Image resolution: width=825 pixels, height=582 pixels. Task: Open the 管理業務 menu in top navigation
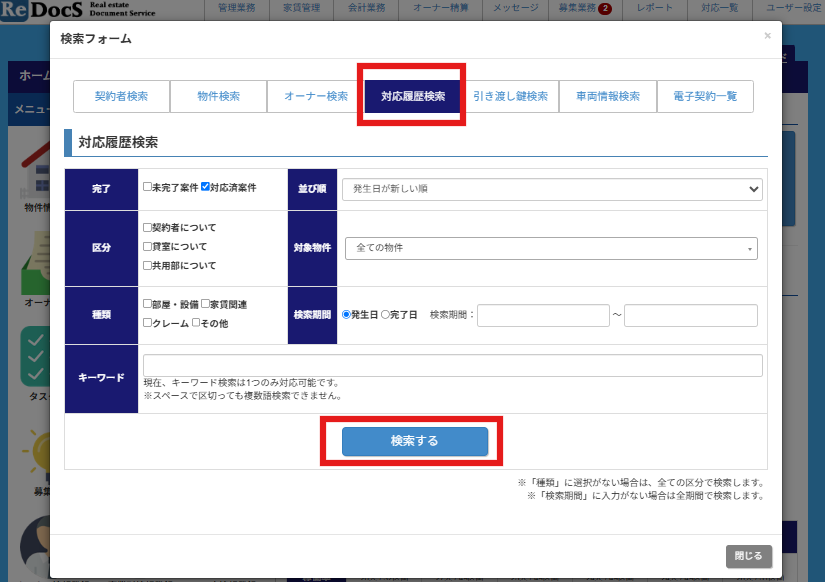[237, 8]
